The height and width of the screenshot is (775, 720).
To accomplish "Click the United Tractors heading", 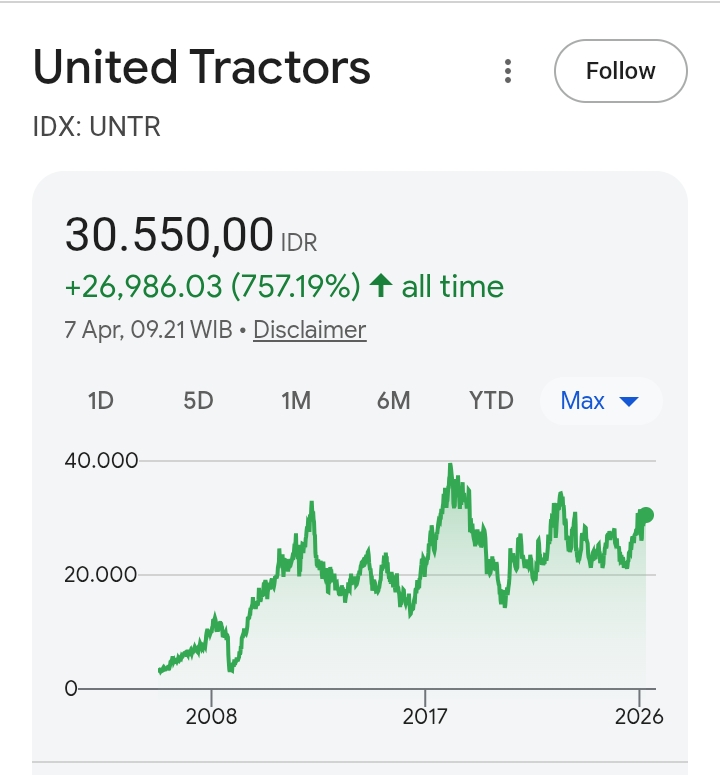I will pyautogui.click(x=202, y=68).
